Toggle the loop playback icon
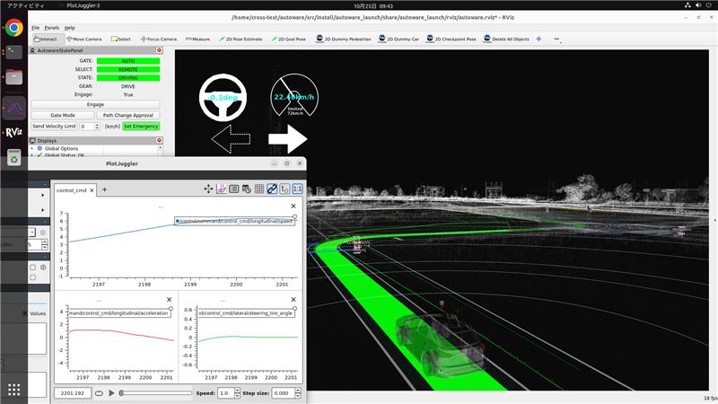The image size is (718, 404). [99, 393]
